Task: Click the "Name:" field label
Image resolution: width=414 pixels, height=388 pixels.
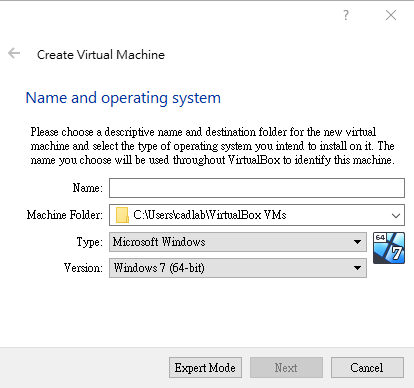Action: pyautogui.click(x=88, y=188)
